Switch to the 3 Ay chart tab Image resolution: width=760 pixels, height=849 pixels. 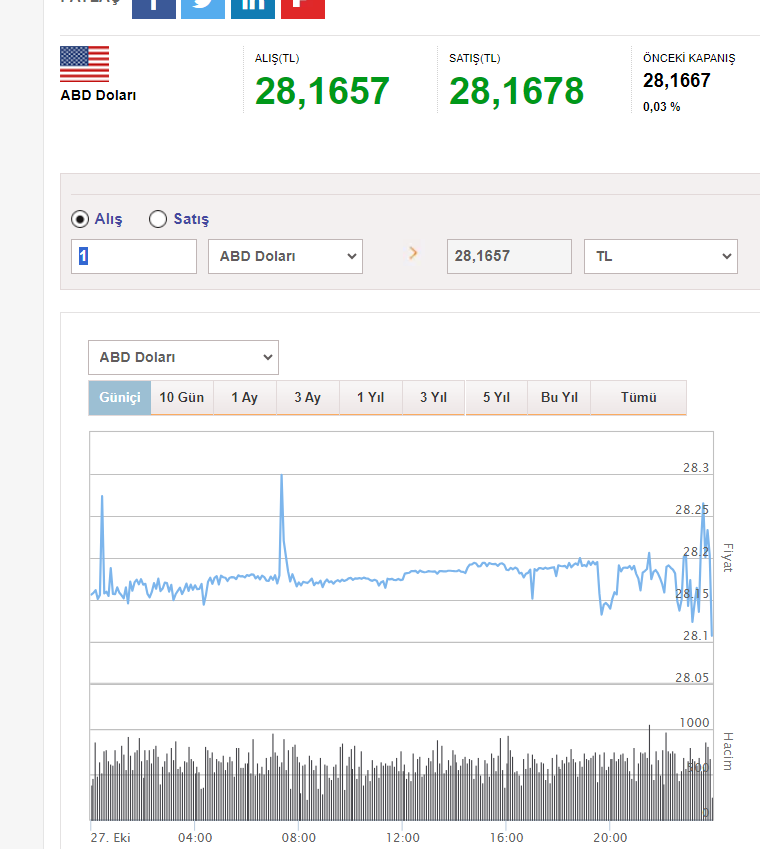point(307,397)
